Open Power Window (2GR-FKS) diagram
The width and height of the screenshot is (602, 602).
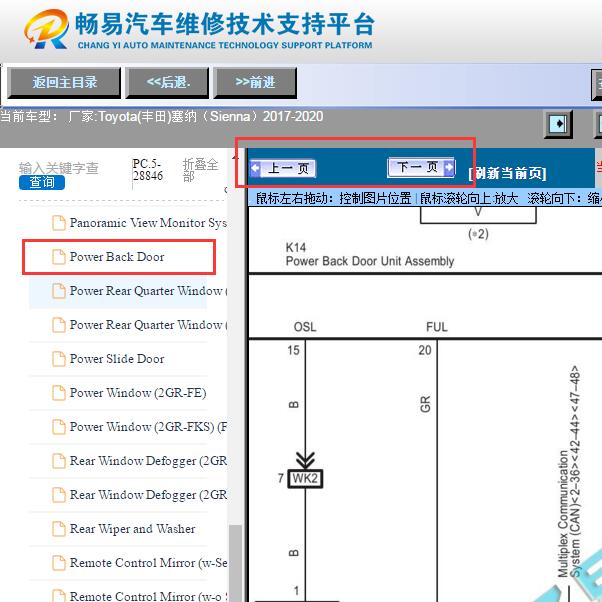tap(148, 427)
